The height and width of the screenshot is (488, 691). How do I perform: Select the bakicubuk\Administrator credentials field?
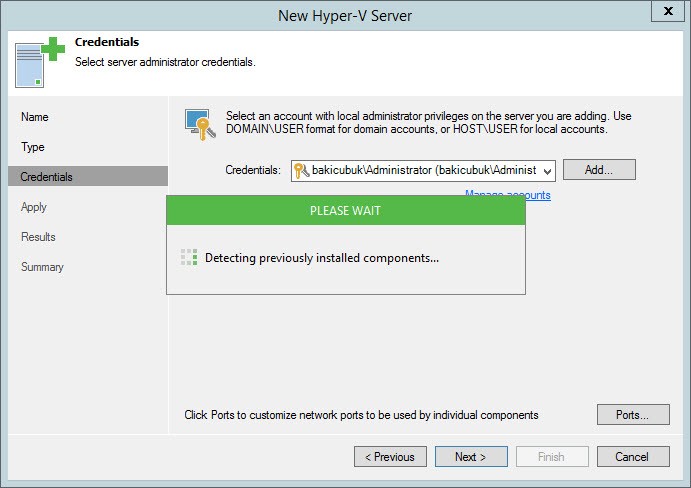(423, 171)
